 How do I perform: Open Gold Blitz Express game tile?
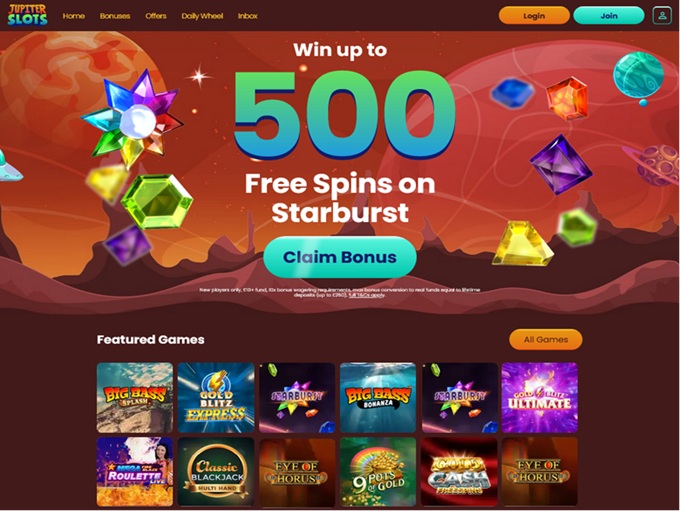coord(216,398)
